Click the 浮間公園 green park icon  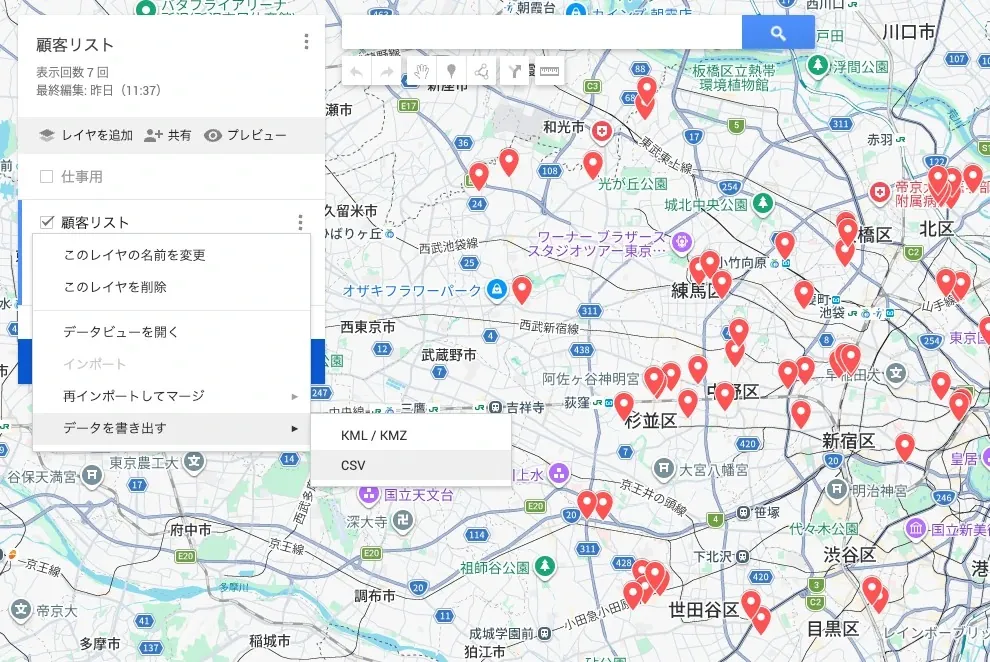click(x=818, y=64)
